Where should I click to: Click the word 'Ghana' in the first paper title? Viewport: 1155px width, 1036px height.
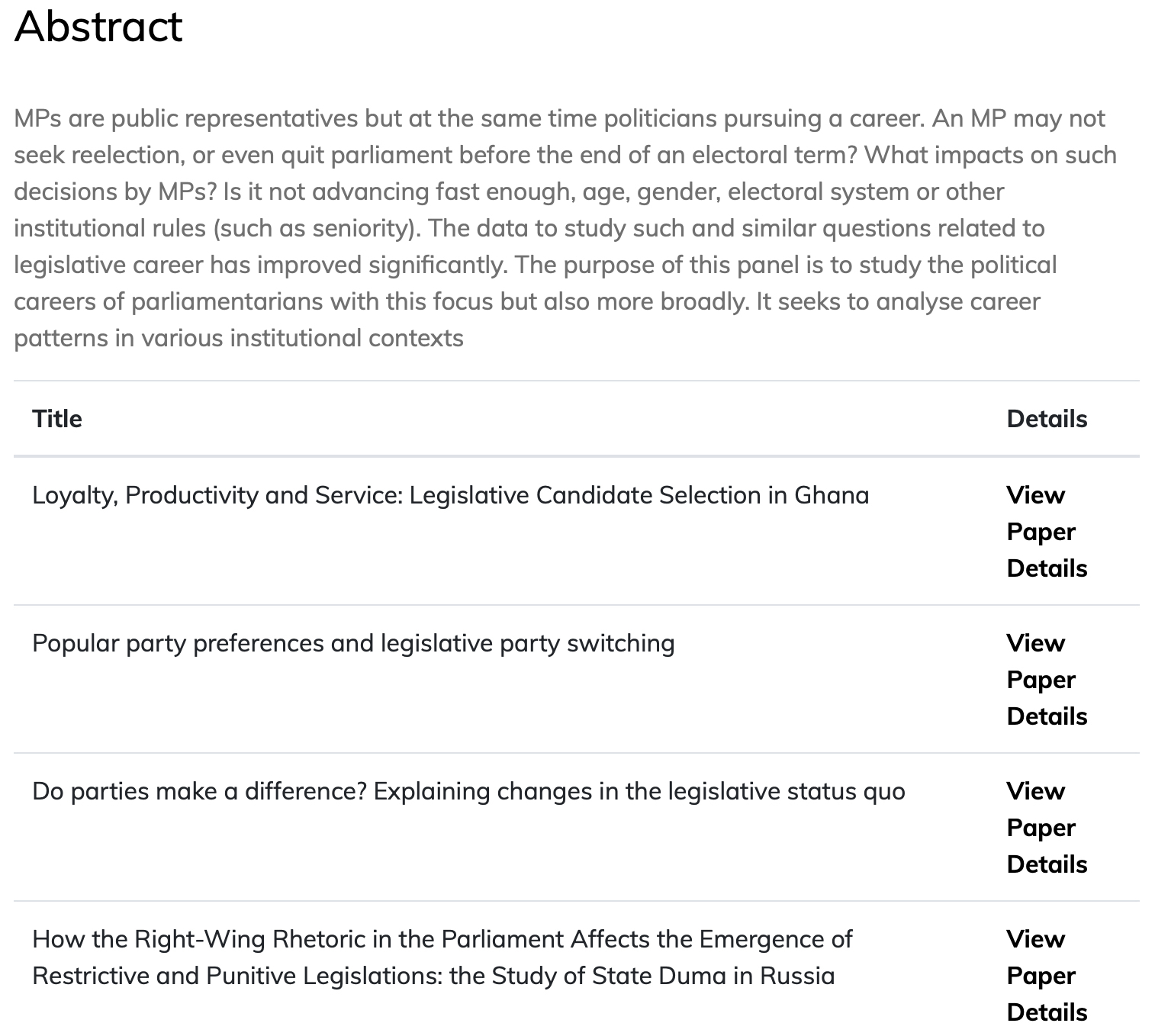pyautogui.click(x=832, y=495)
